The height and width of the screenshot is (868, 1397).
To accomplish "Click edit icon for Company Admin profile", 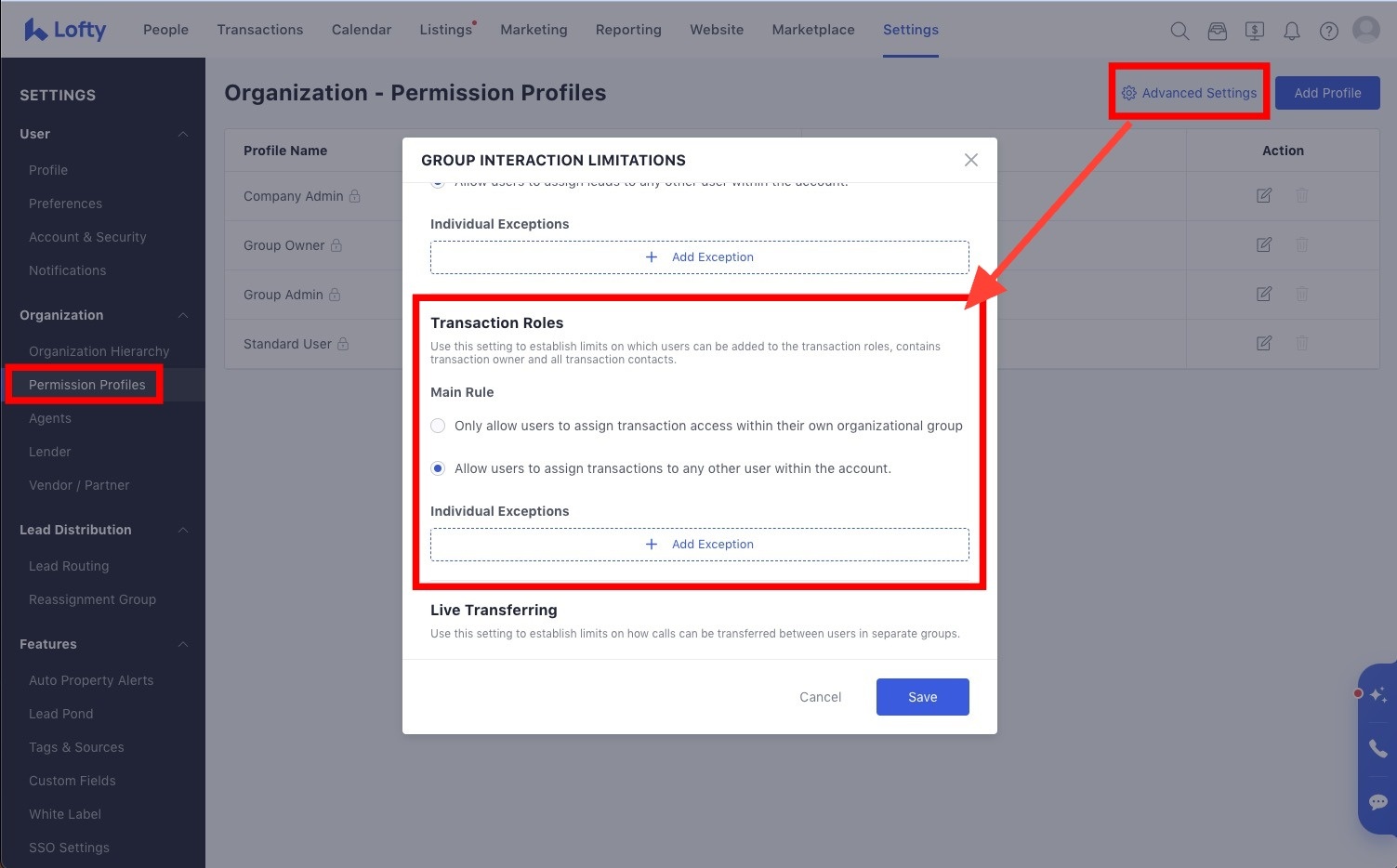I will click(1264, 195).
